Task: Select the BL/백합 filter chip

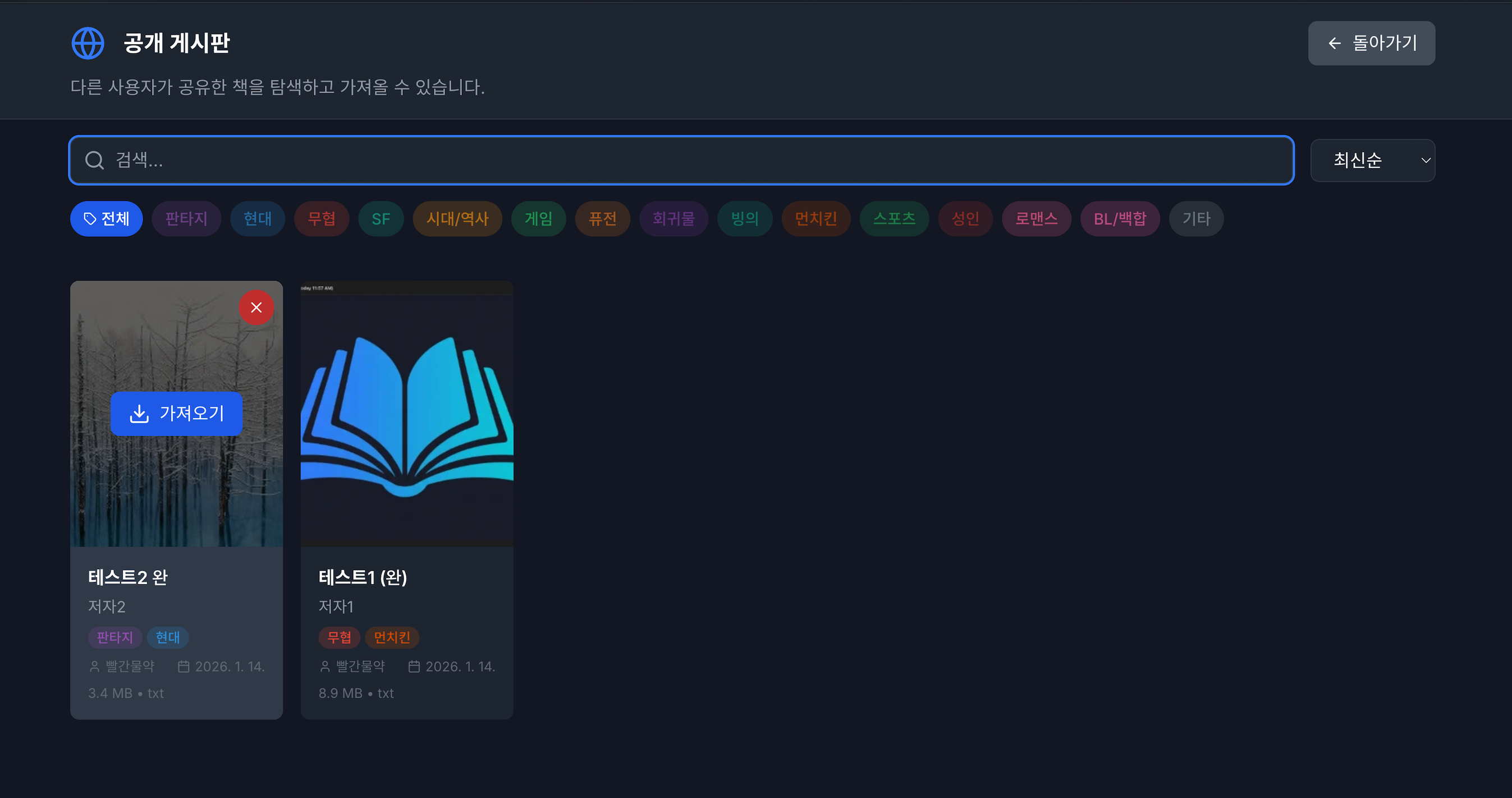Action: [x=1119, y=219]
